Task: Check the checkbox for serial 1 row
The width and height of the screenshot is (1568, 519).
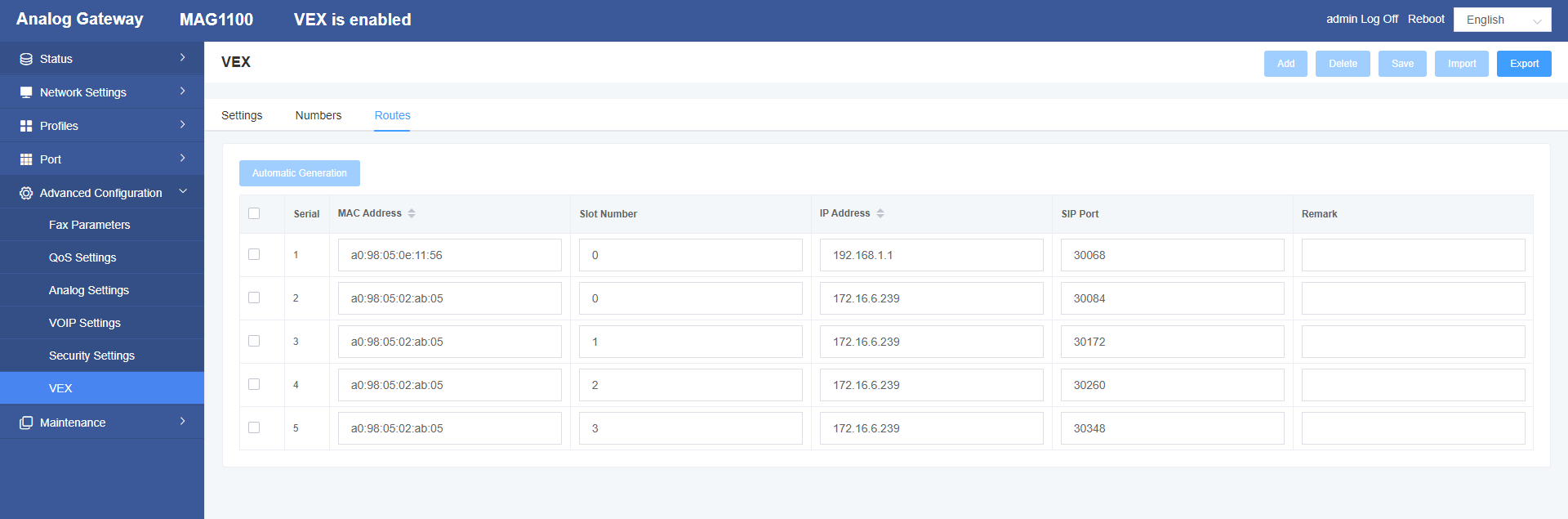Action: (254, 254)
